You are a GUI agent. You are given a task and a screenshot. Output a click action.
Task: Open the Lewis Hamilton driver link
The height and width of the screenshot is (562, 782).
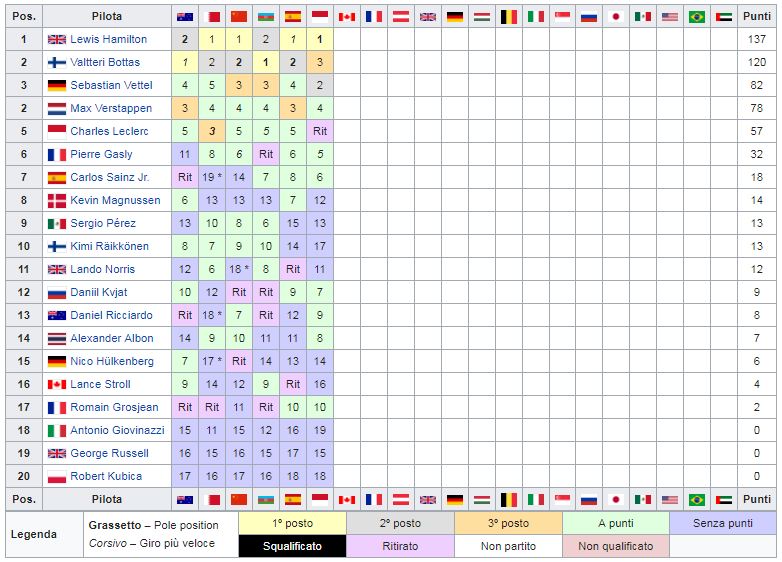[109, 39]
